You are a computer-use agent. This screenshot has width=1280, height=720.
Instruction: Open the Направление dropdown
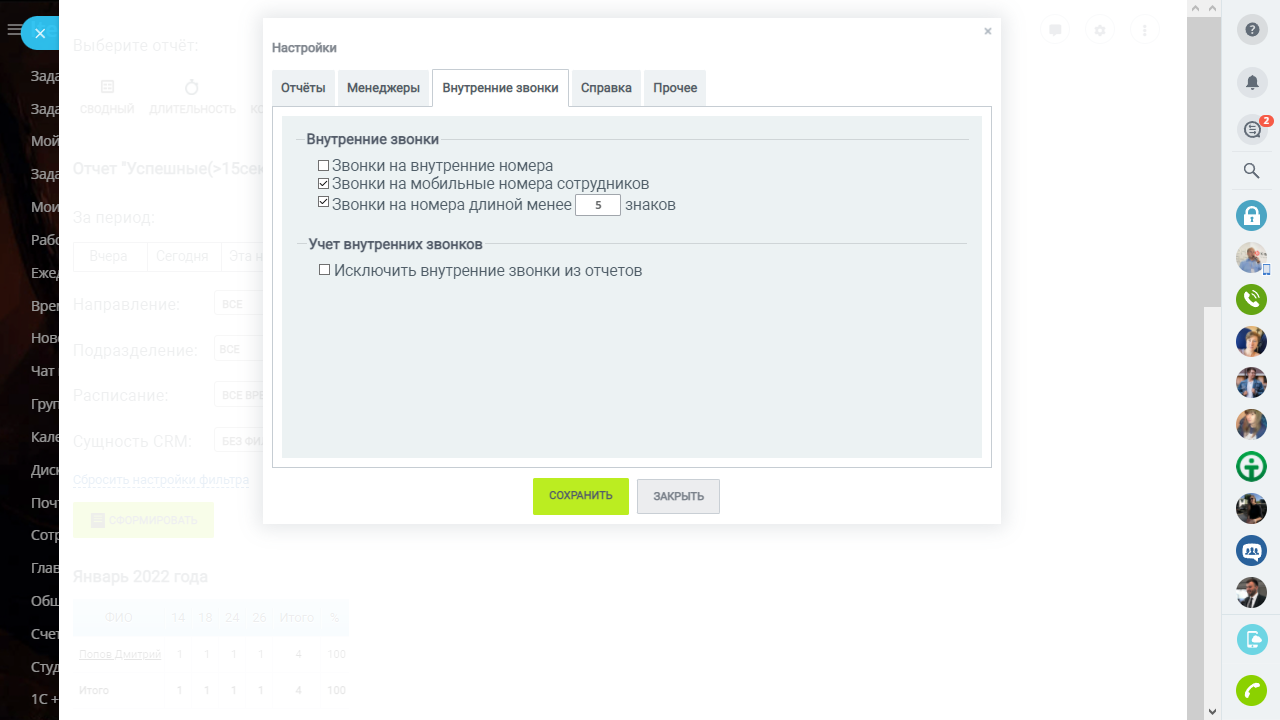(238, 304)
